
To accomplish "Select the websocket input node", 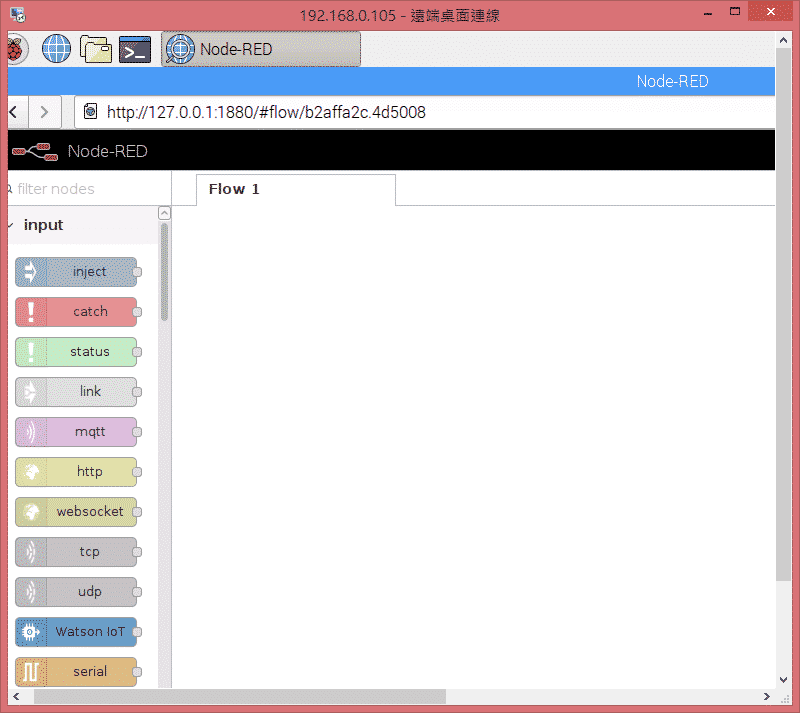I will pyautogui.click(x=76, y=511).
